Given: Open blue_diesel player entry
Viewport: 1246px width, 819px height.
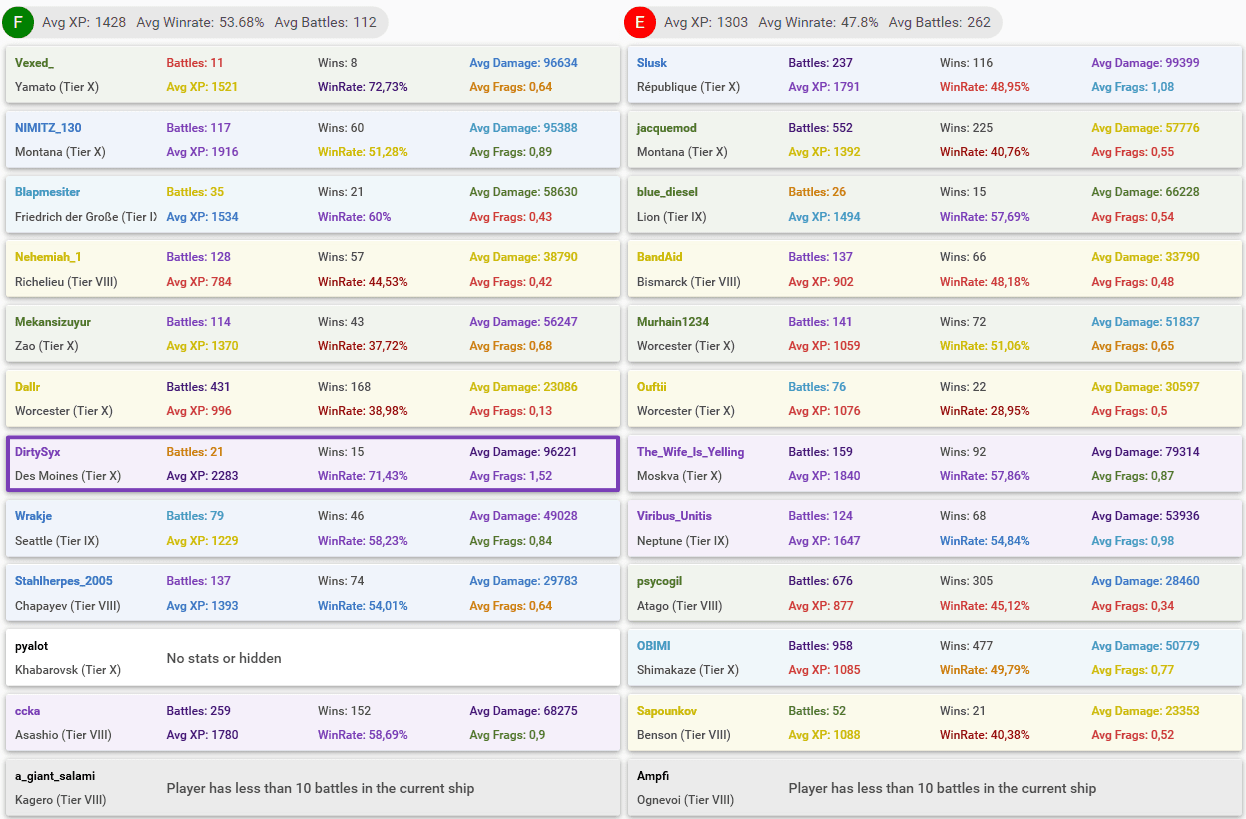Looking at the screenshot, I should click(667, 192).
